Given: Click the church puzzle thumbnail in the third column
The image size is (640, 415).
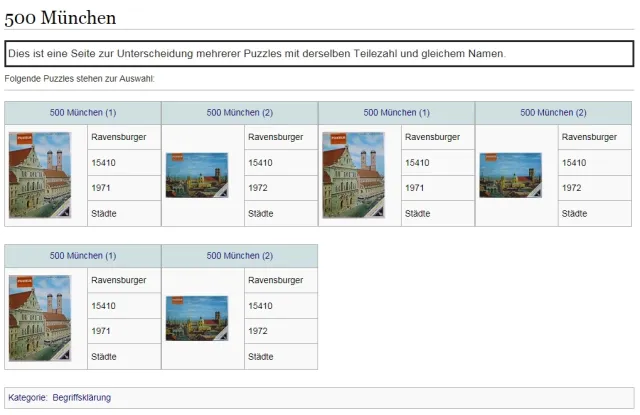Looking at the screenshot, I should [353, 175].
